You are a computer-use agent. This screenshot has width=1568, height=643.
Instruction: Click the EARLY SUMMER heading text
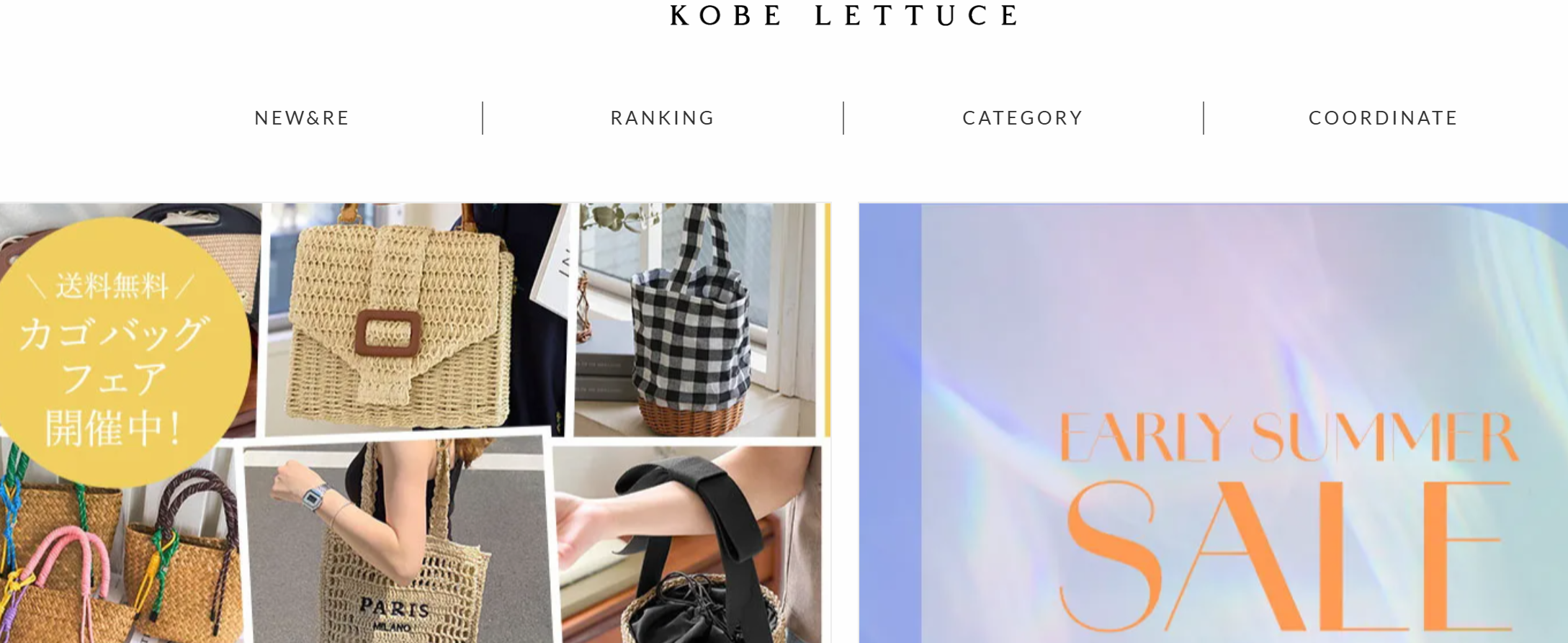coord(1289,437)
